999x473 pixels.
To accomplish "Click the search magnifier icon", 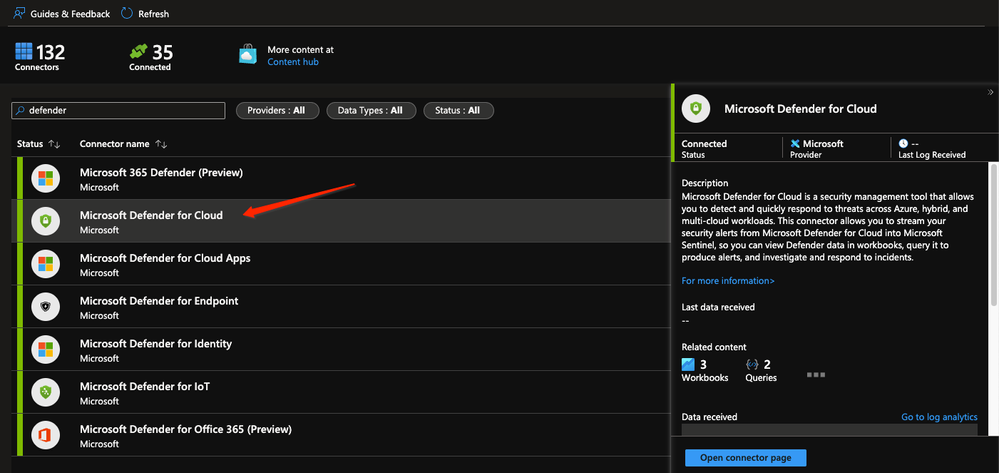I will coord(21,110).
